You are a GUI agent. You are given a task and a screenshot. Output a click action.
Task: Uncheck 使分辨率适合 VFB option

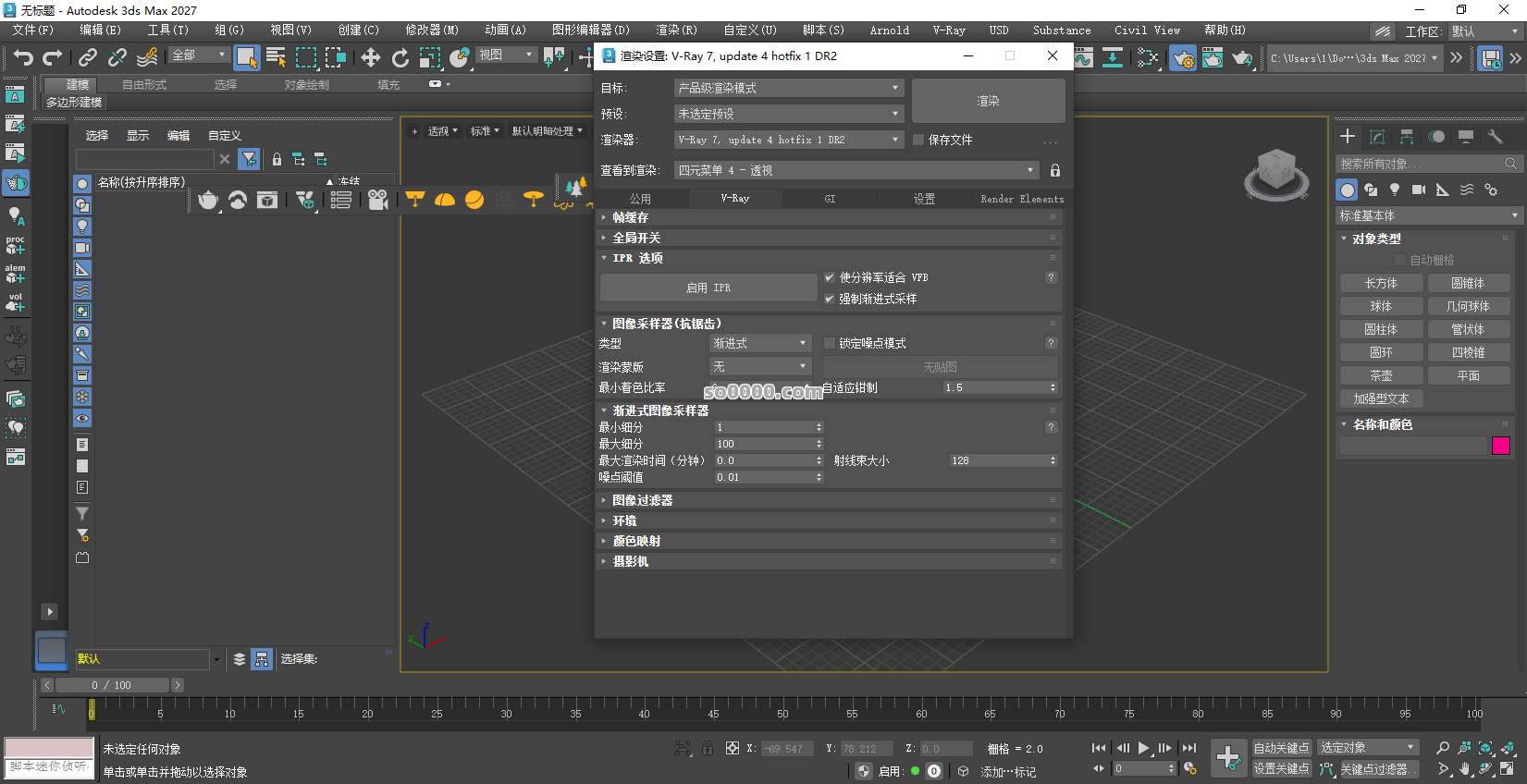[x=830, y=277]
